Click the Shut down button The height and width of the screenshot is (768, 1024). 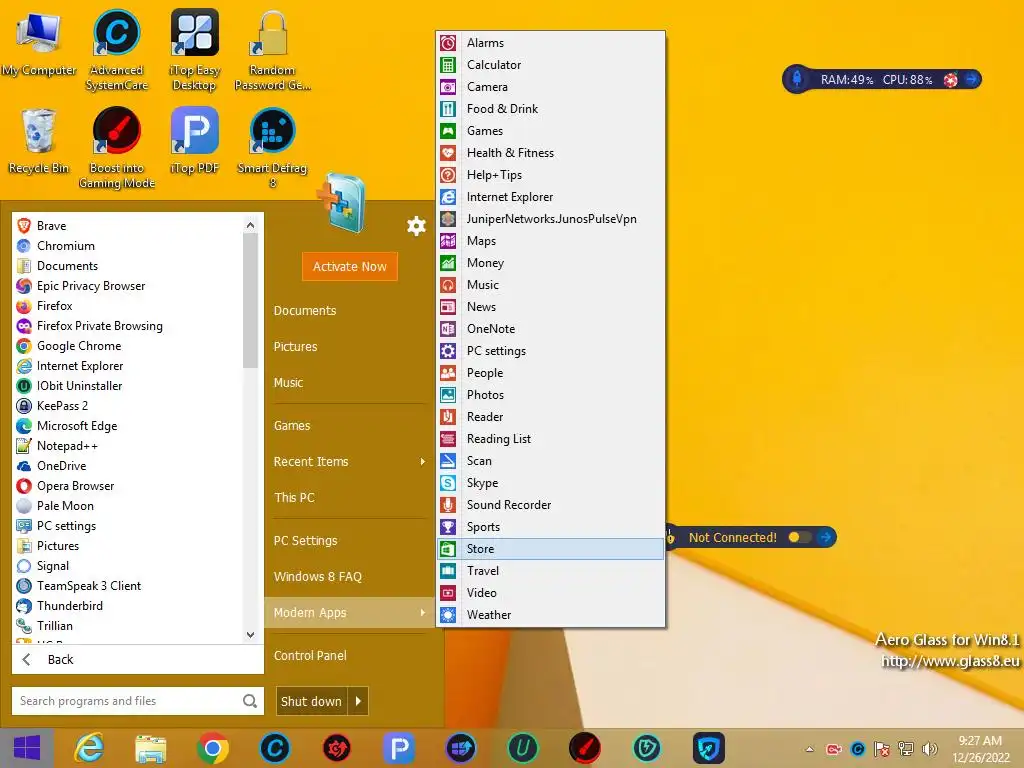tap(312, 701)
